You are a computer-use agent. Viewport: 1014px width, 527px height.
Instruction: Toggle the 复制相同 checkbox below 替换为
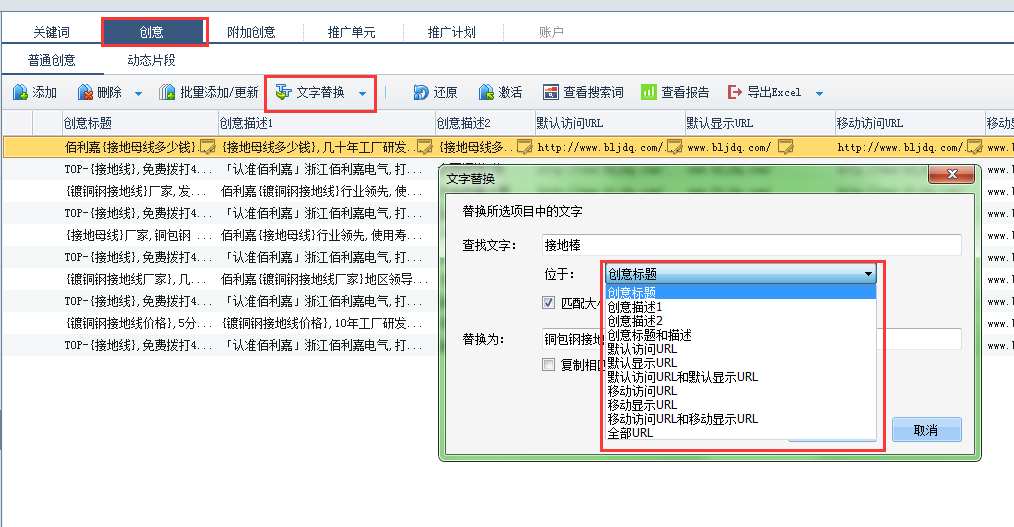[548, 365]
